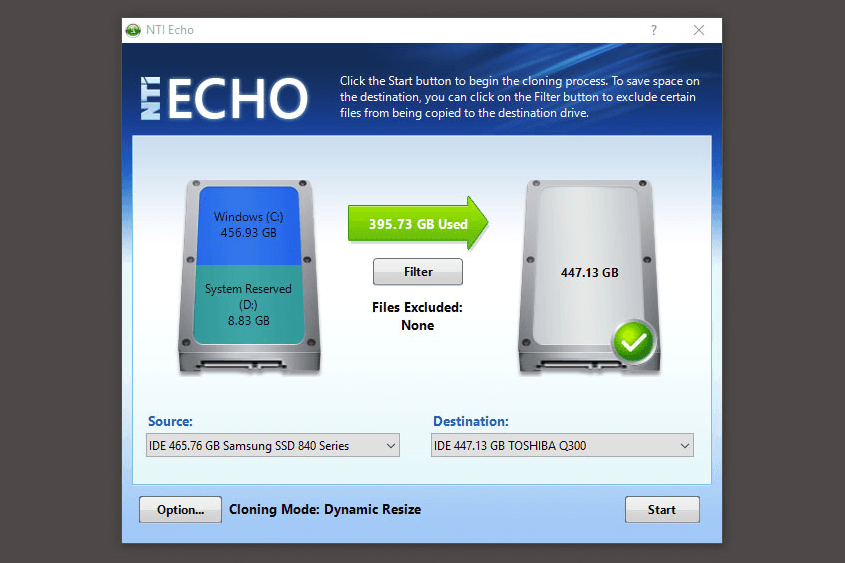Click the 'Files Excluded: None' text
The width and height of the screenshot is (845, 563).
click(417, 316)
